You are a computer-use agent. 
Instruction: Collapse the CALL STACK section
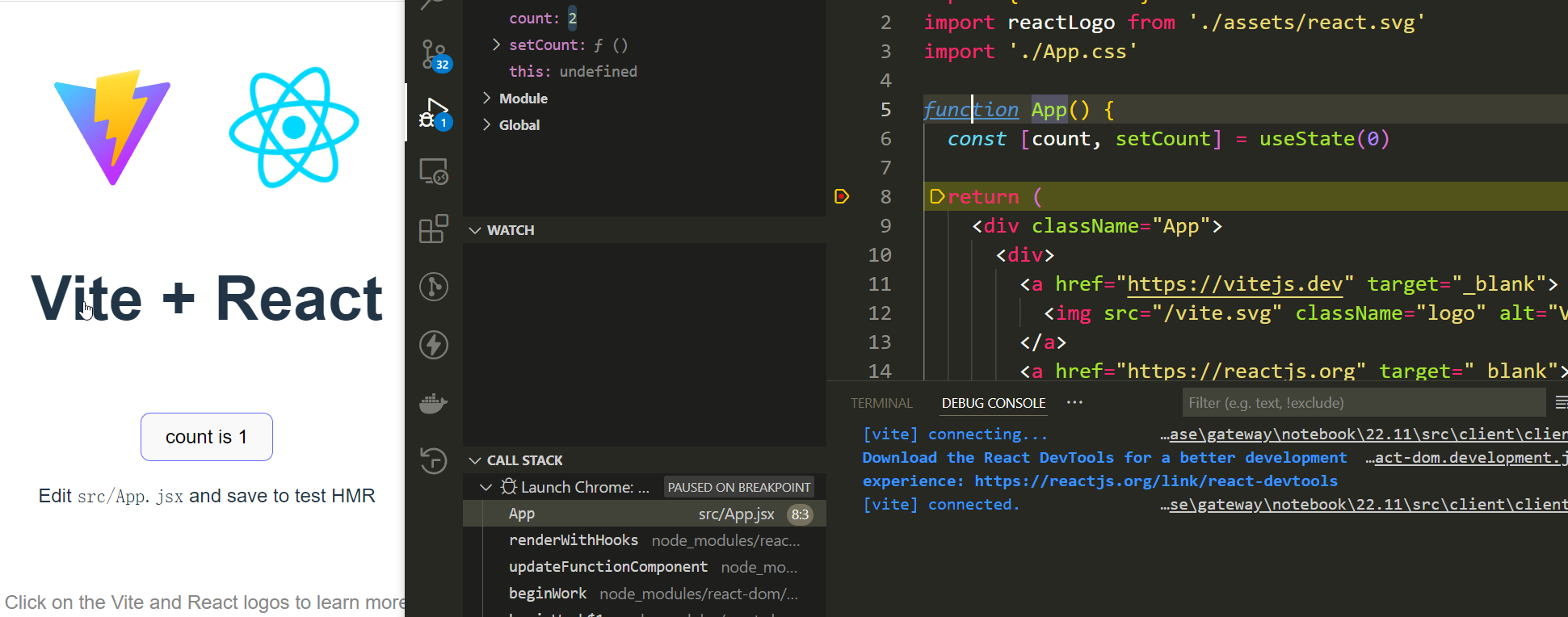click(x=475, y=460)
